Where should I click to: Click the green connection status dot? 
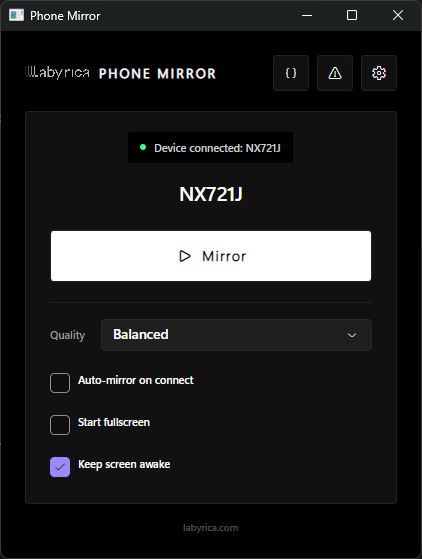pyautogui.click(x=143, y=147)
